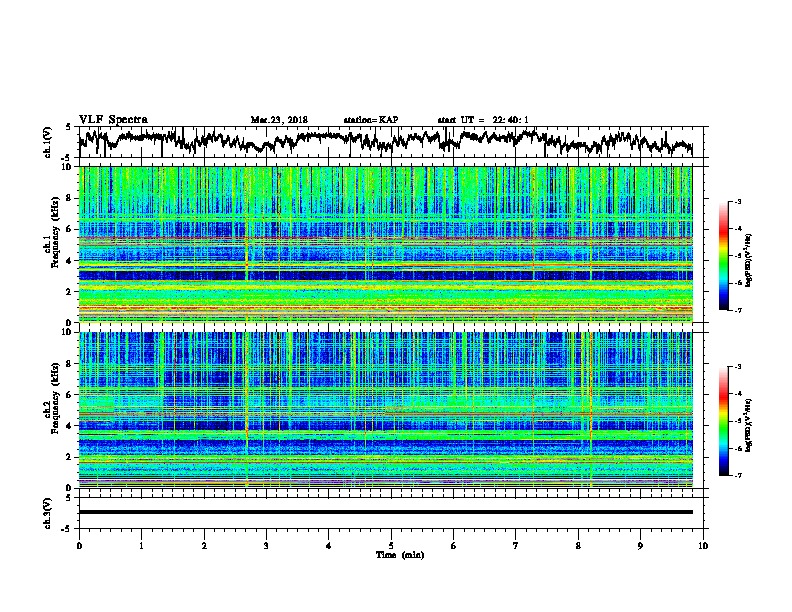Click time axis tick label "6"

pos(454,546)
